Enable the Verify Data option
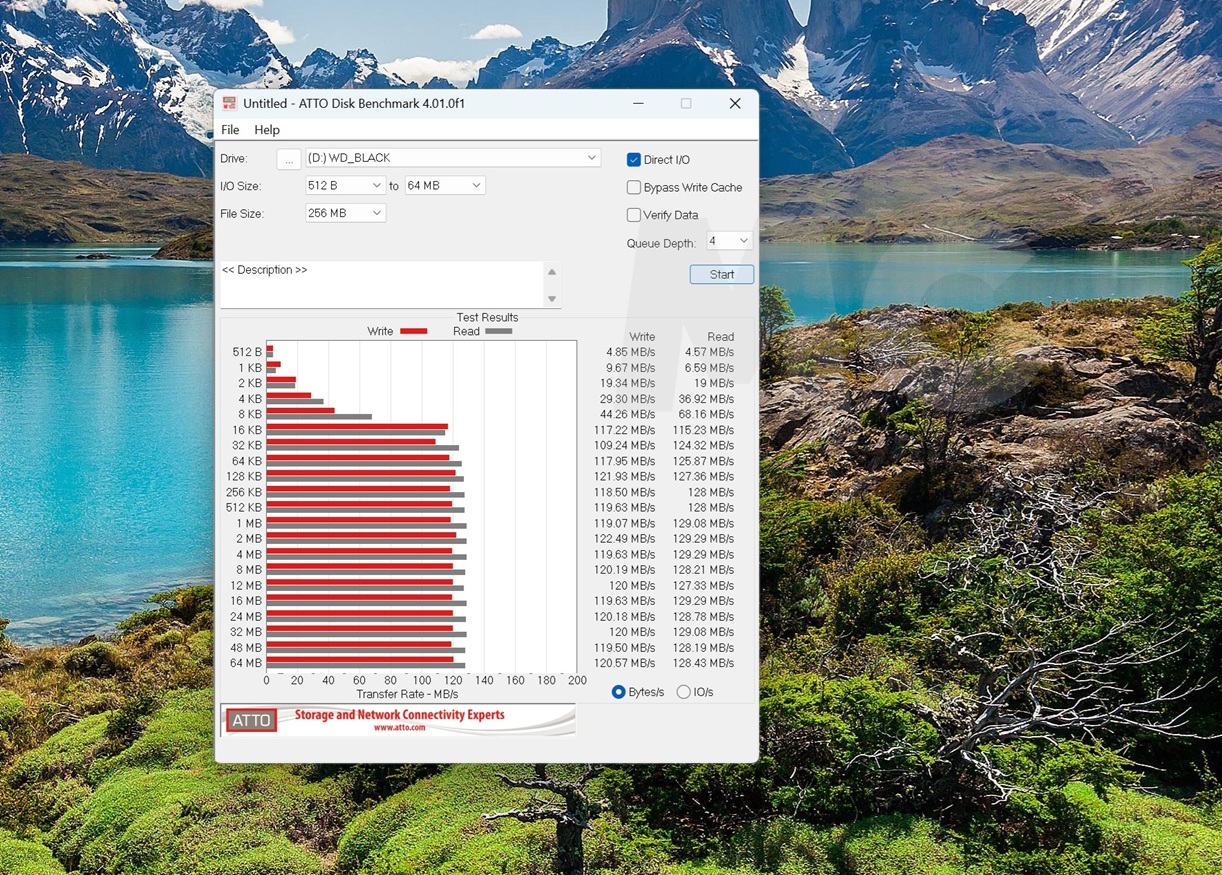Image resolution: width=1222 pixels, height=875 pixels. click(634, 215)
